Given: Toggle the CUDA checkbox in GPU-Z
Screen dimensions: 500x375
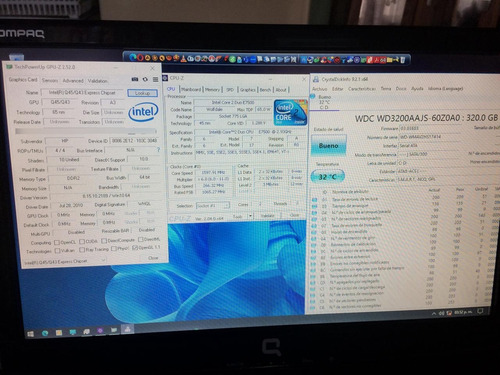Looking at the screenshot, I should pos(82,241).
